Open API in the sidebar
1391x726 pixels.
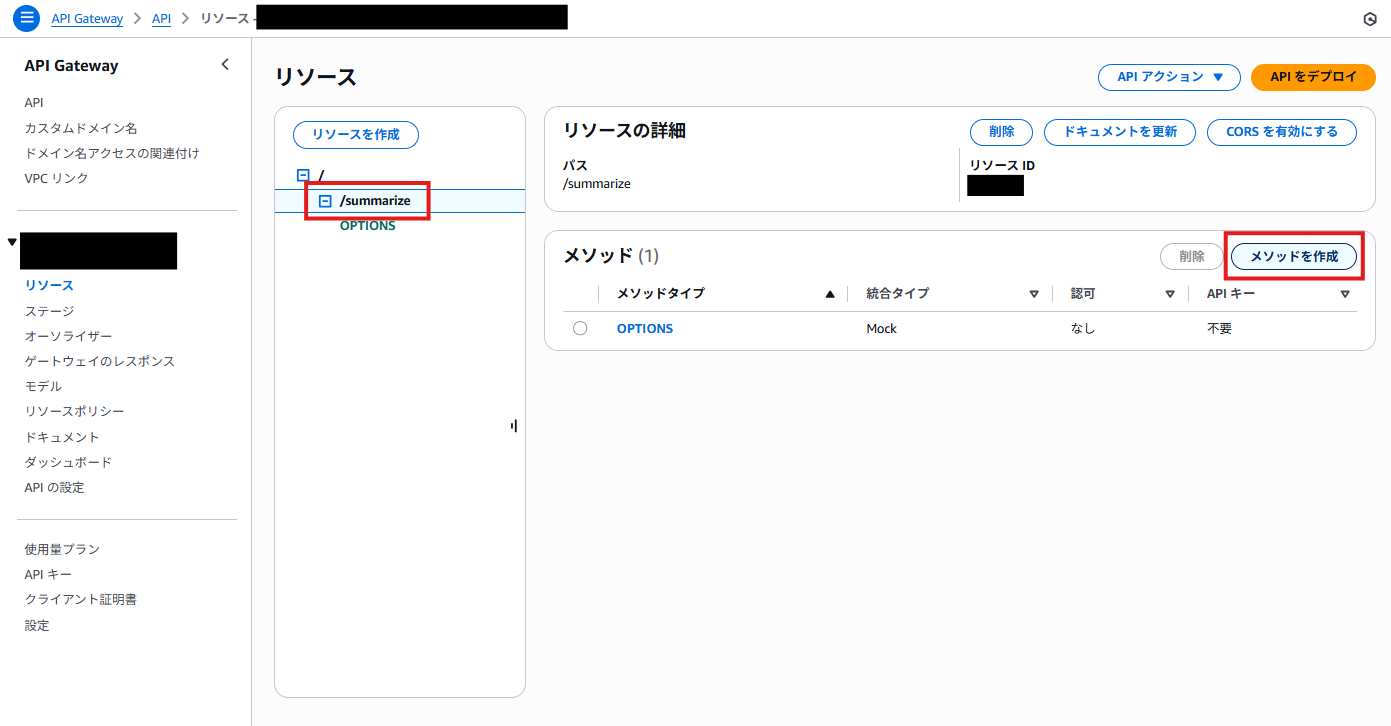(34, 103)
